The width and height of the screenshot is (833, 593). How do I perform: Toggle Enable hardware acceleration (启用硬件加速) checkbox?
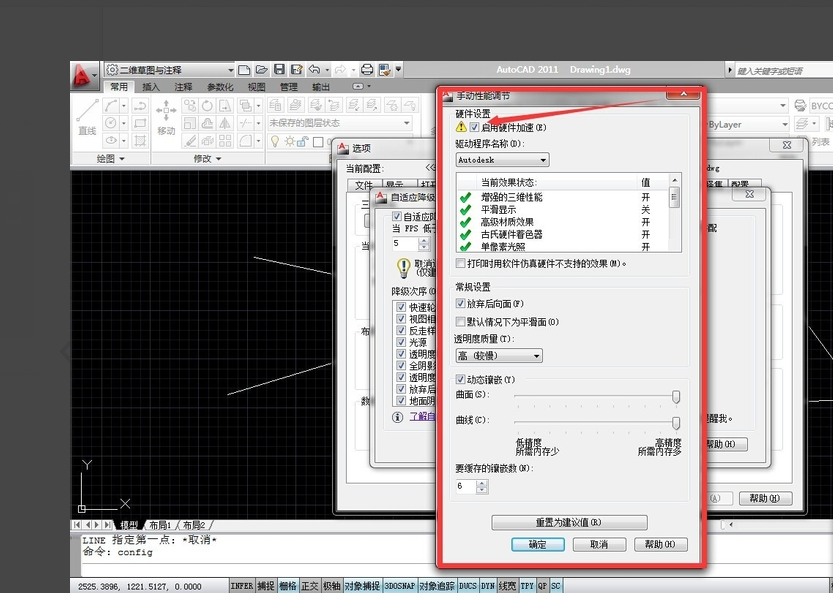click(x=474, y=128)
